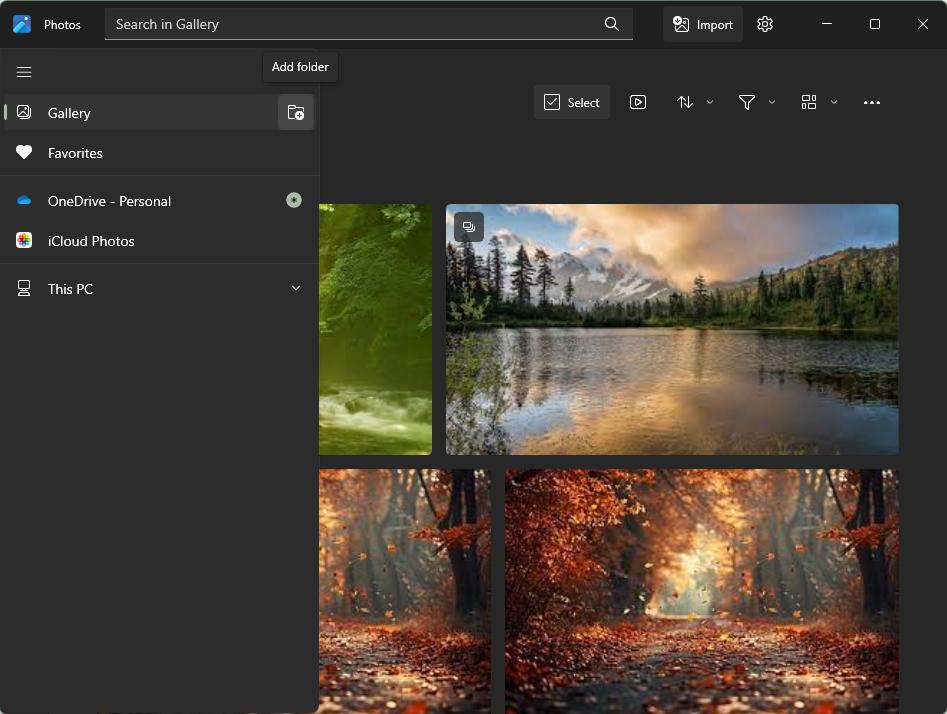Viewport: 947px width, 714px height.
Task: Click the sort arrows icon
Action: click(x=685, y=102)
